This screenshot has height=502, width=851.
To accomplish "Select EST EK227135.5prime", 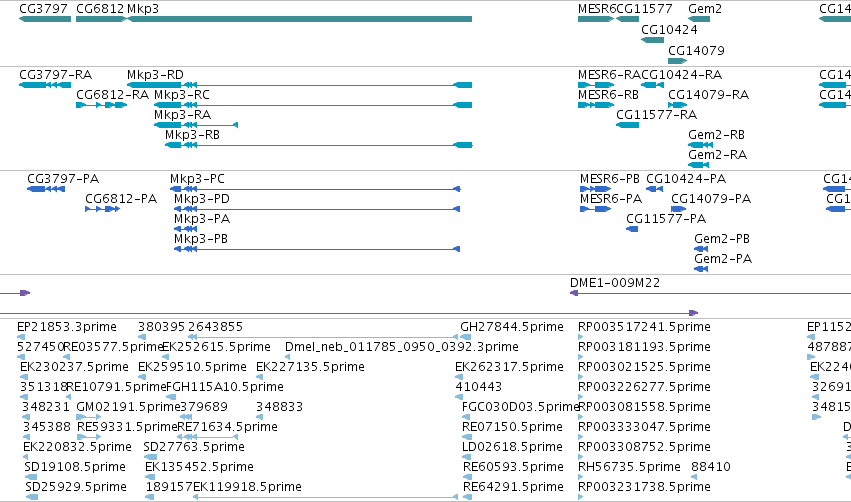I will click(x=310, y=367).
